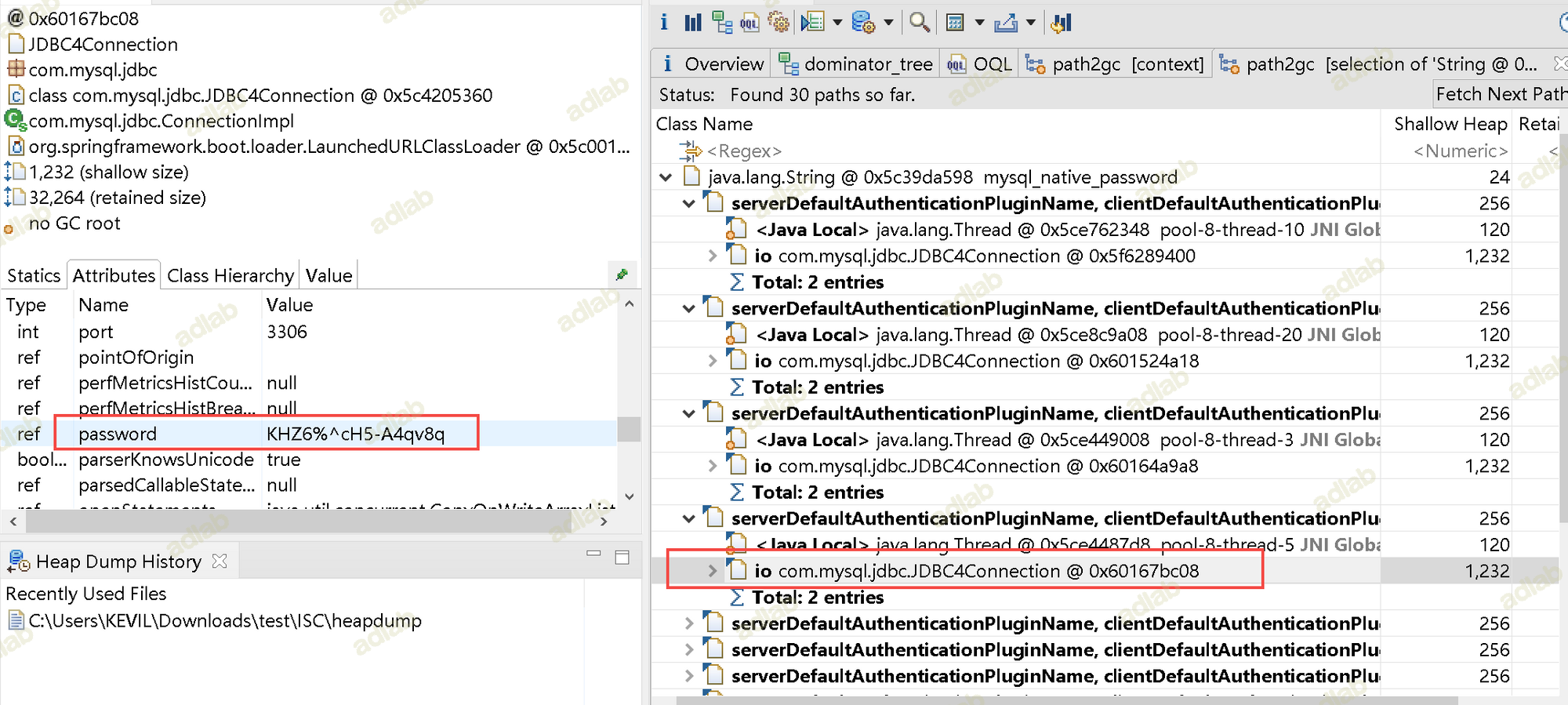Open the Overview pane from toolbar info icon
Image resolution: width=1568 pixels, height=705 pixels.
pyautogui.click(x=664, y=22)
